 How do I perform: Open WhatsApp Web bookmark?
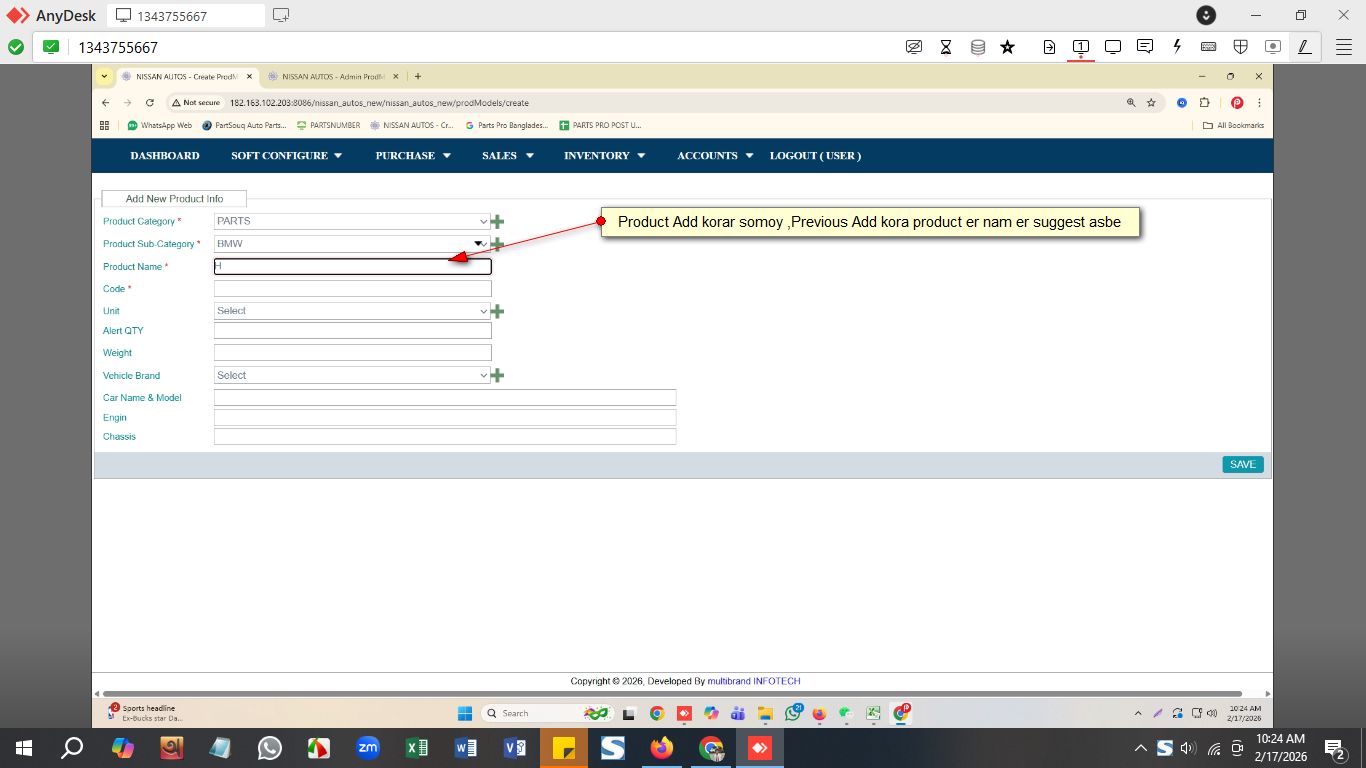(160, 126)
